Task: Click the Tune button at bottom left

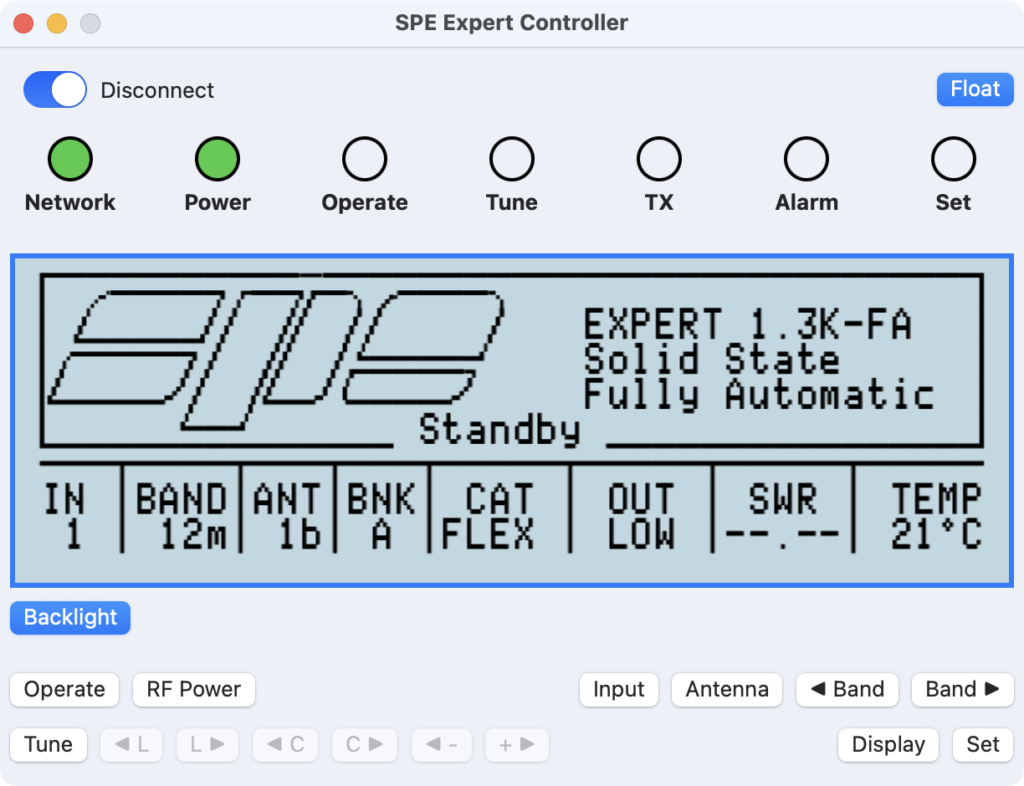Action: (x=48, y=745)
